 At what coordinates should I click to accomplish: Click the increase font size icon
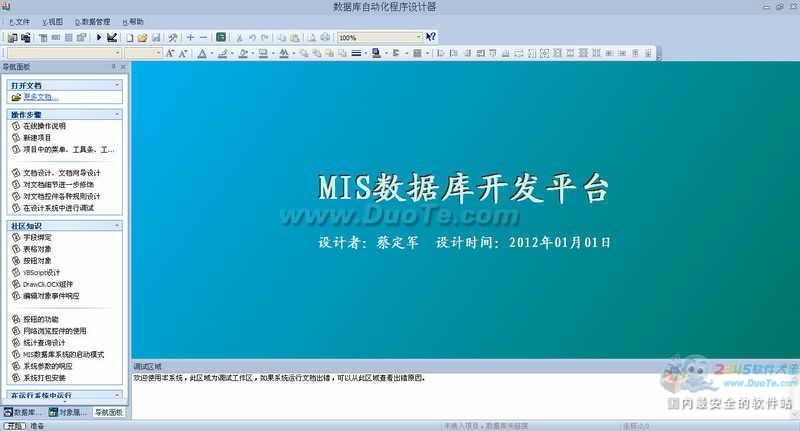(x=167, y=53)
